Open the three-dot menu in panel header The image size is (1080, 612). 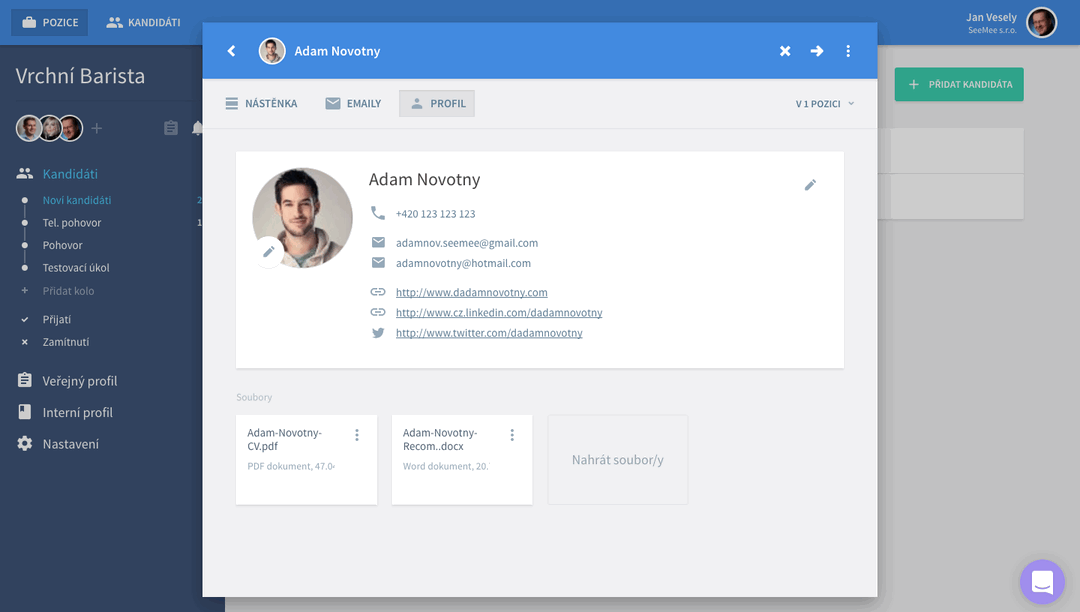[x=848, y=51]
